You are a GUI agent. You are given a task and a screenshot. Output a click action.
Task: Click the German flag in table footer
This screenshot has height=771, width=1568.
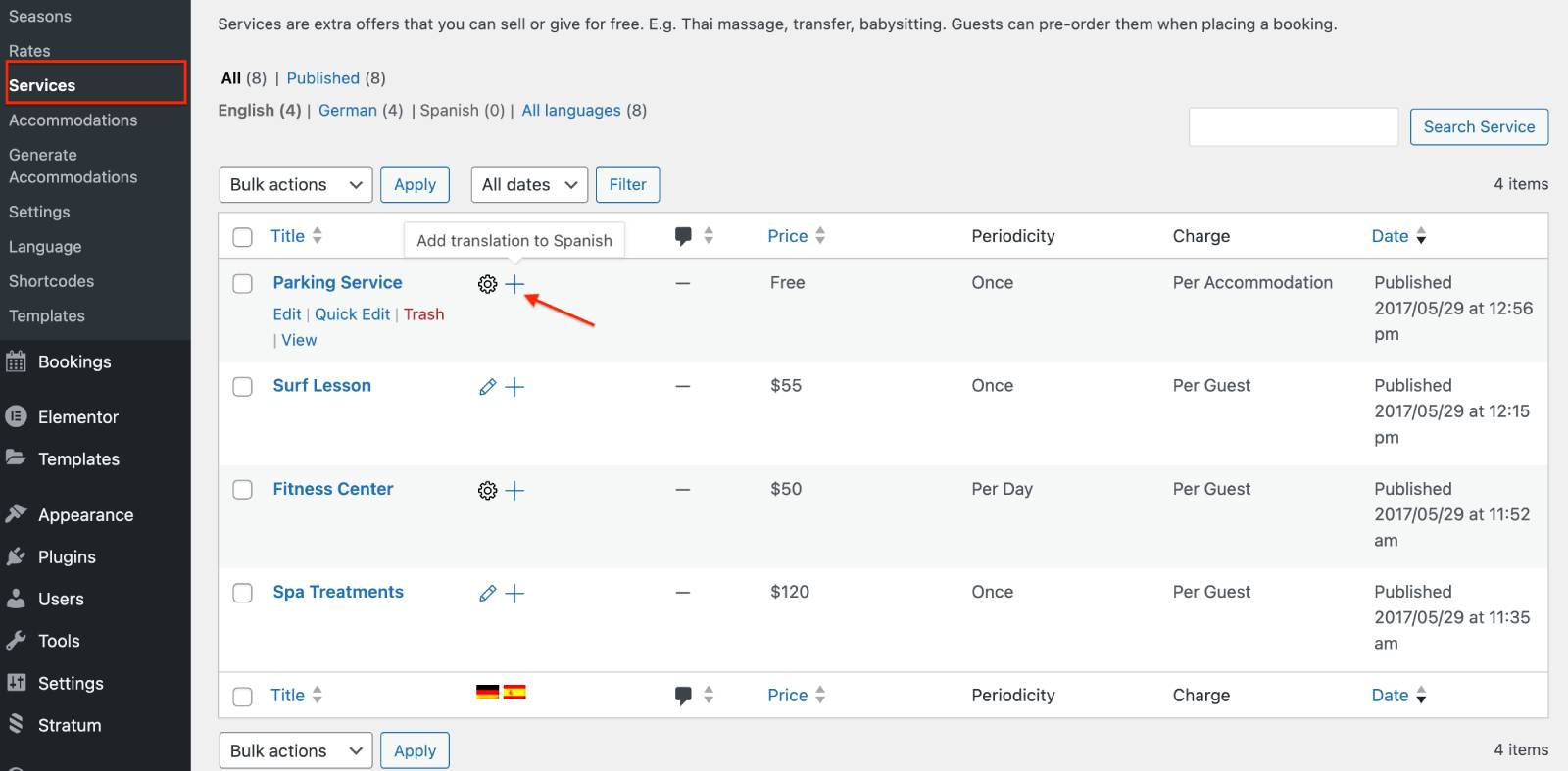pos(487,693)
